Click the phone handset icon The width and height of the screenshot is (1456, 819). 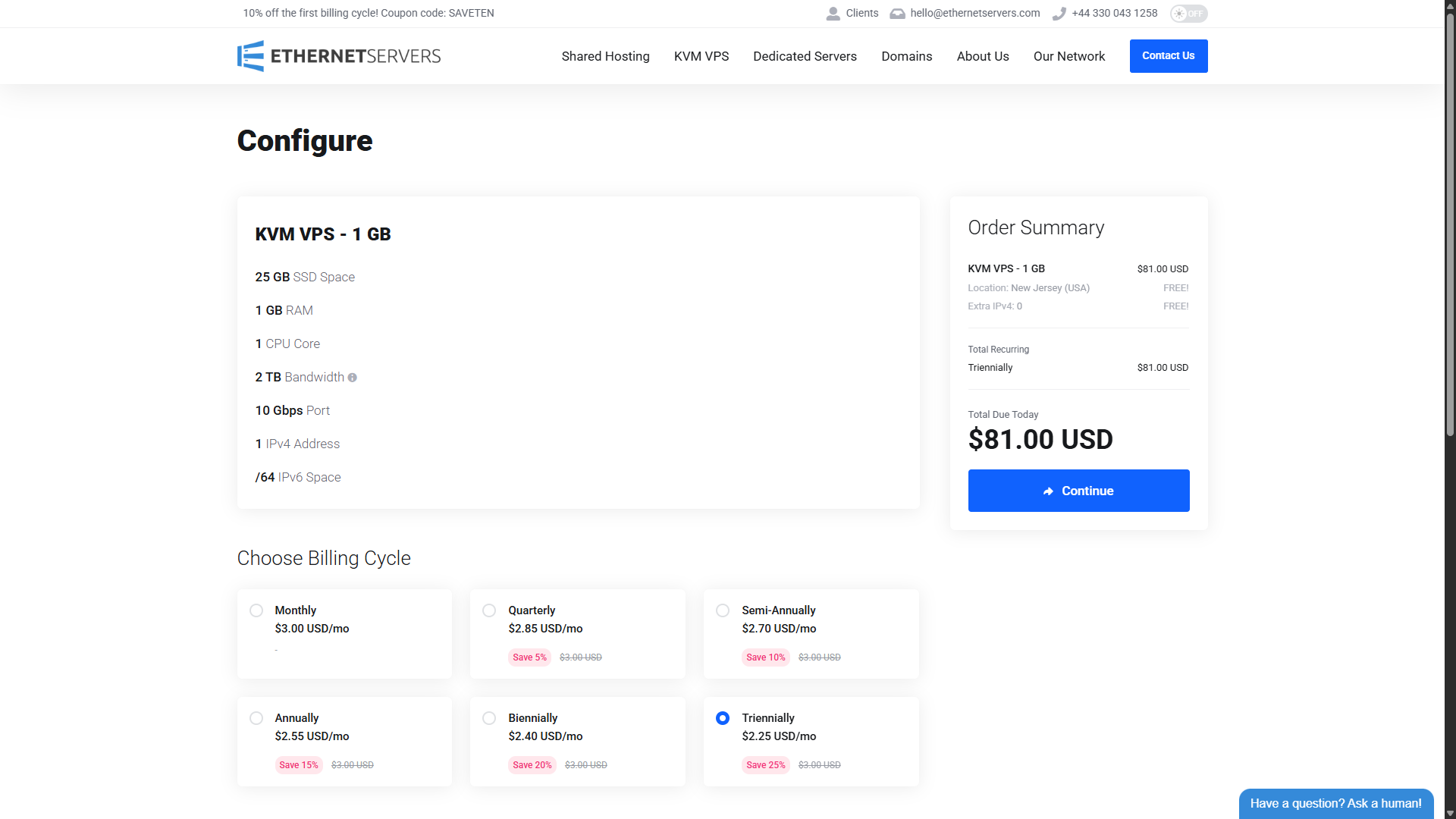pos(1059,14)
